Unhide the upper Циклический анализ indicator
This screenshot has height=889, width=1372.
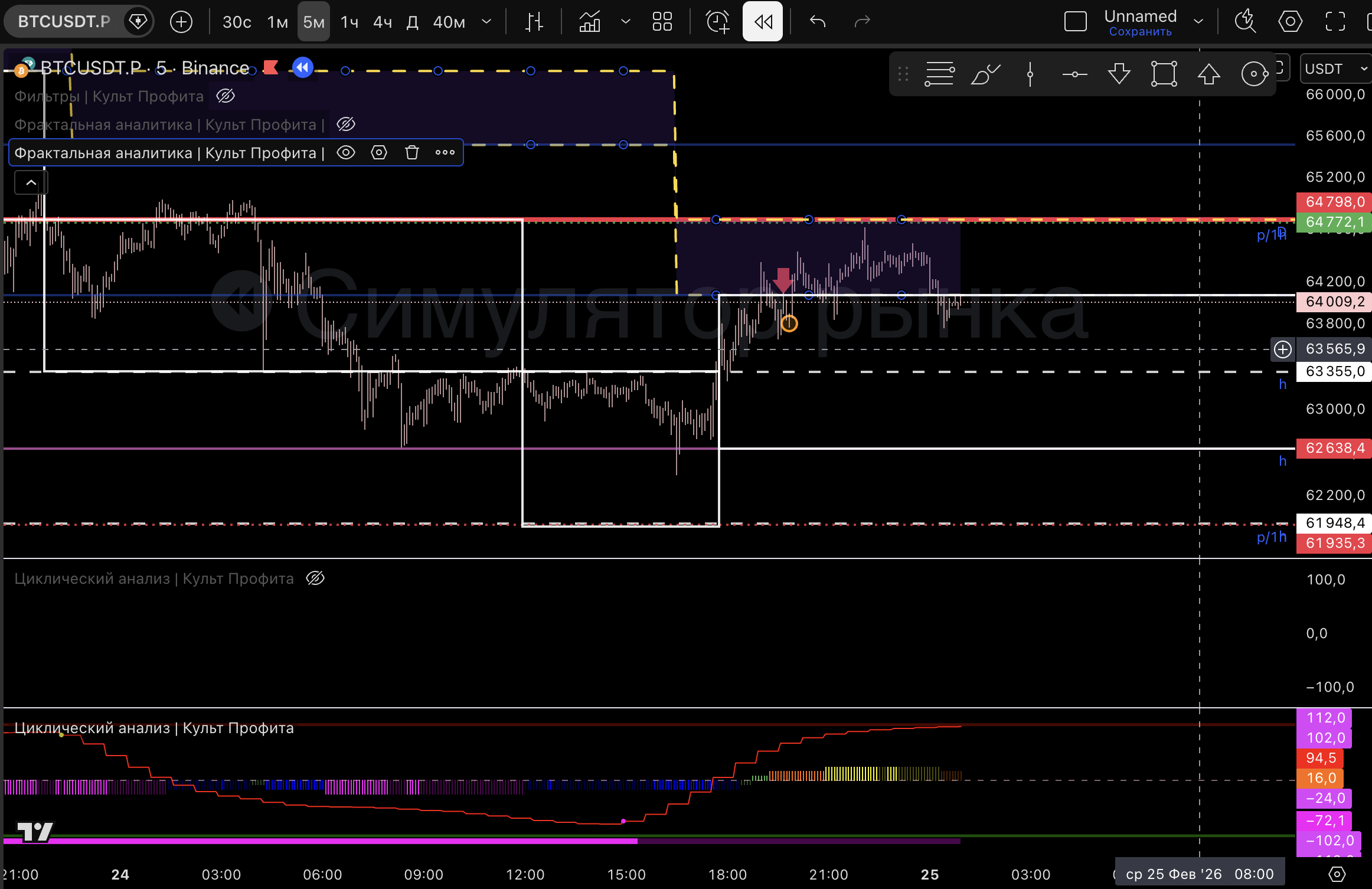[x=315, y=578]
